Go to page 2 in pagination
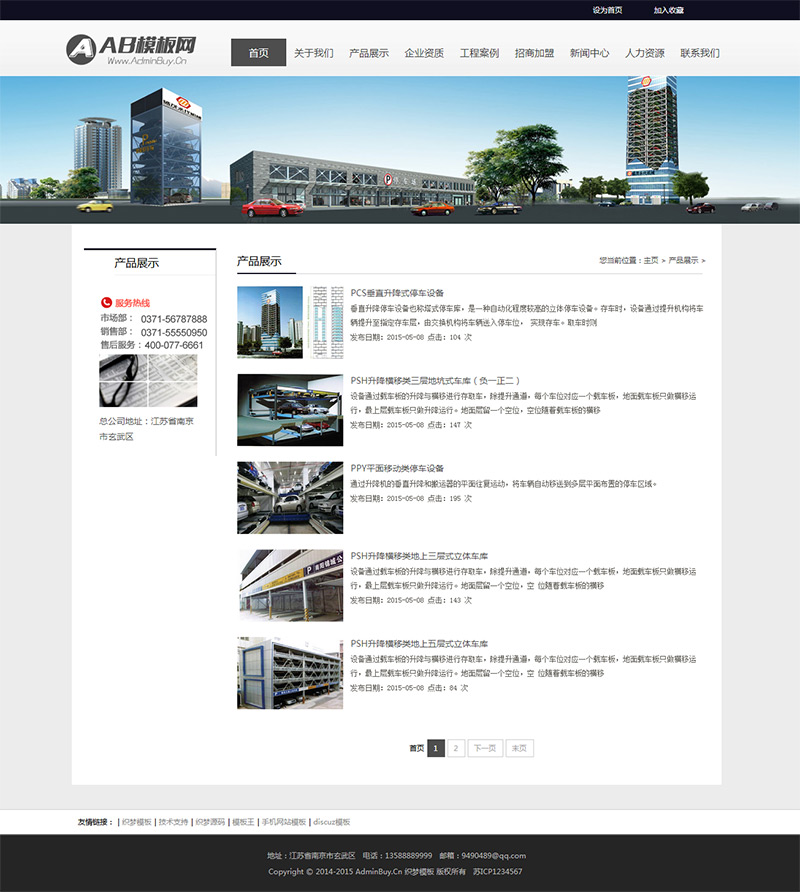The height and width of the screenshot is (892, 800). pos(456,748)
